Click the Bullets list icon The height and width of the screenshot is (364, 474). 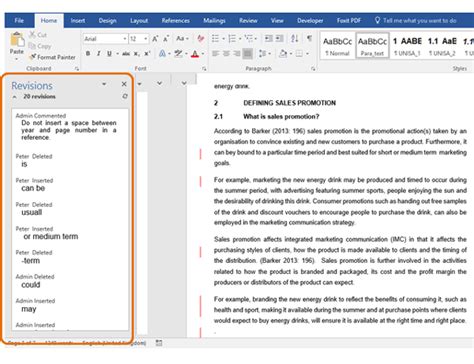[216, 39]
